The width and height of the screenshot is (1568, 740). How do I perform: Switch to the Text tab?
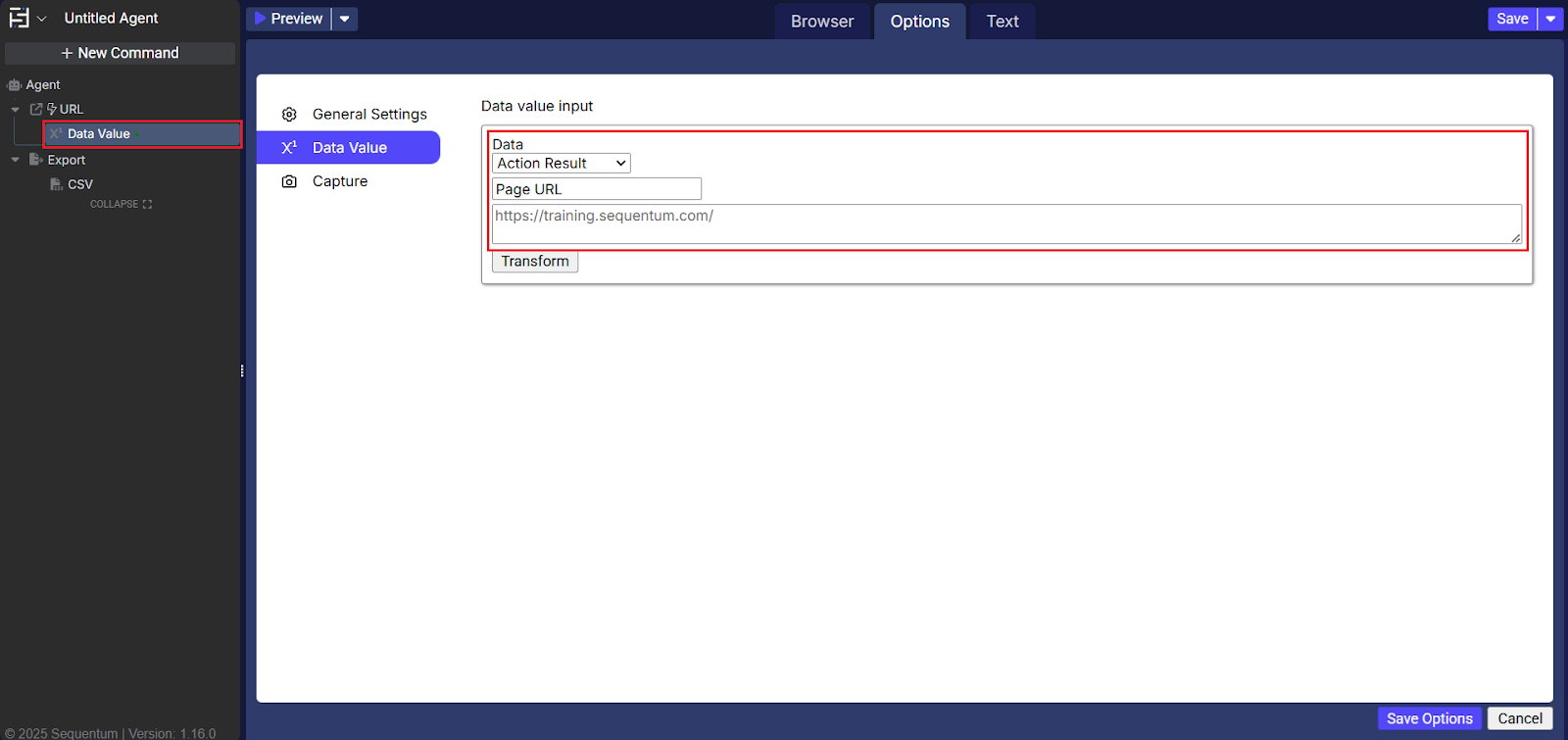(1003, 22)
